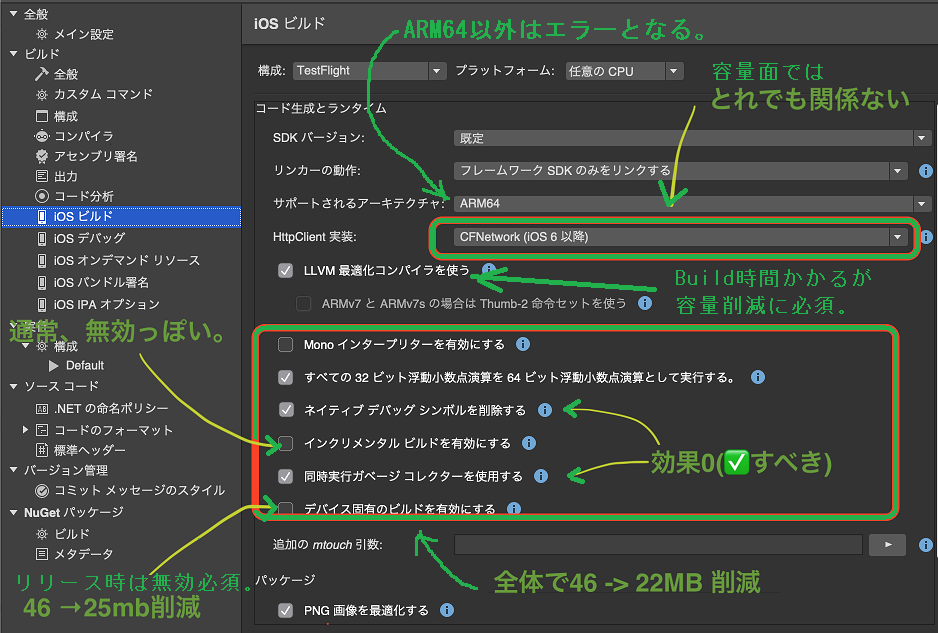Enable インクリメンタル ビルドを有効にする
This screenshot has width=938, height=633.
click(x=285, y=443)
